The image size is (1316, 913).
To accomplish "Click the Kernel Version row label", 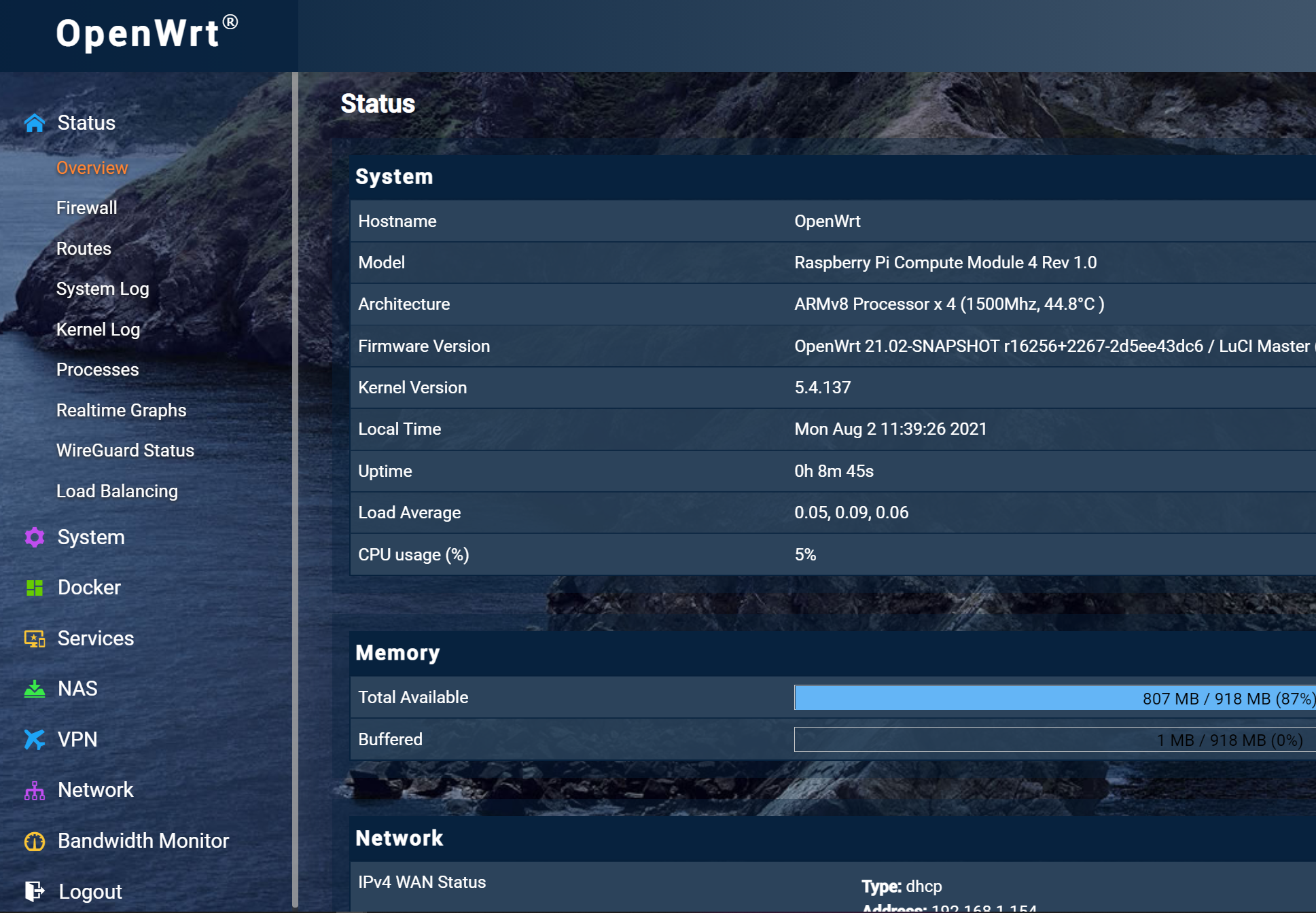I will pyautogui.click(x=412, y=388).
